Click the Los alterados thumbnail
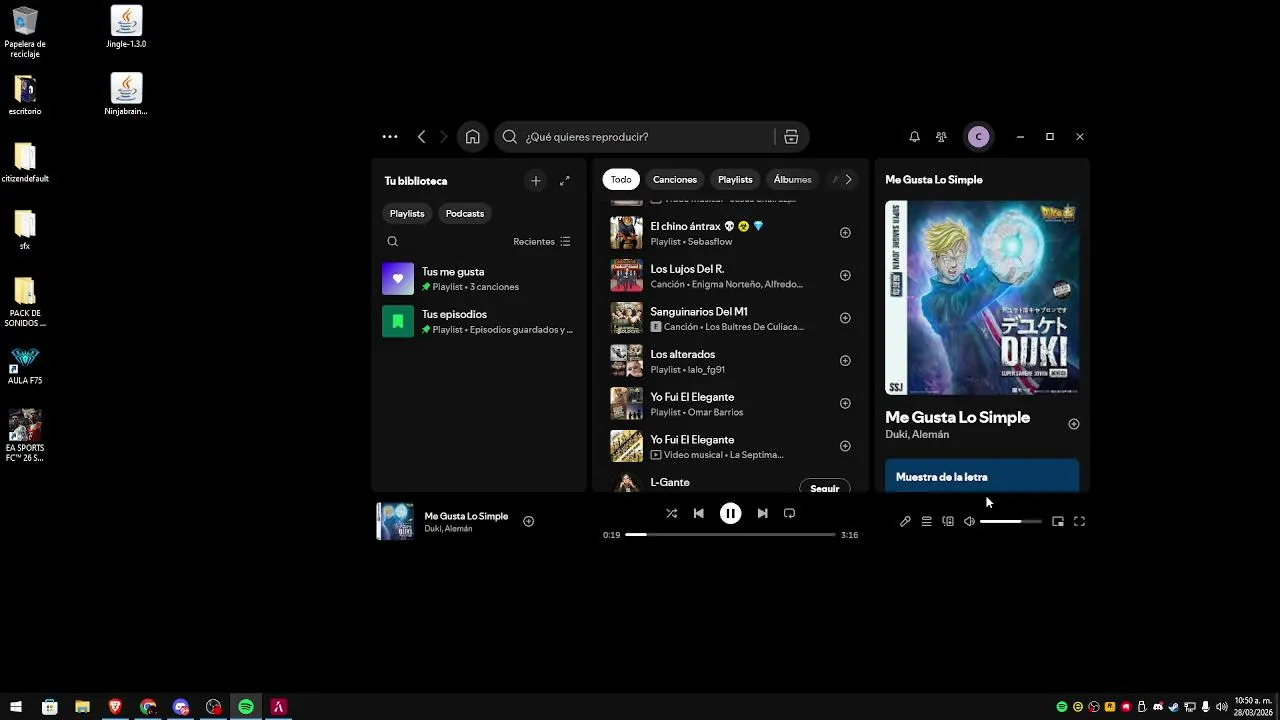The height and width of the screenshot is (720, 1280). [627, 361]
